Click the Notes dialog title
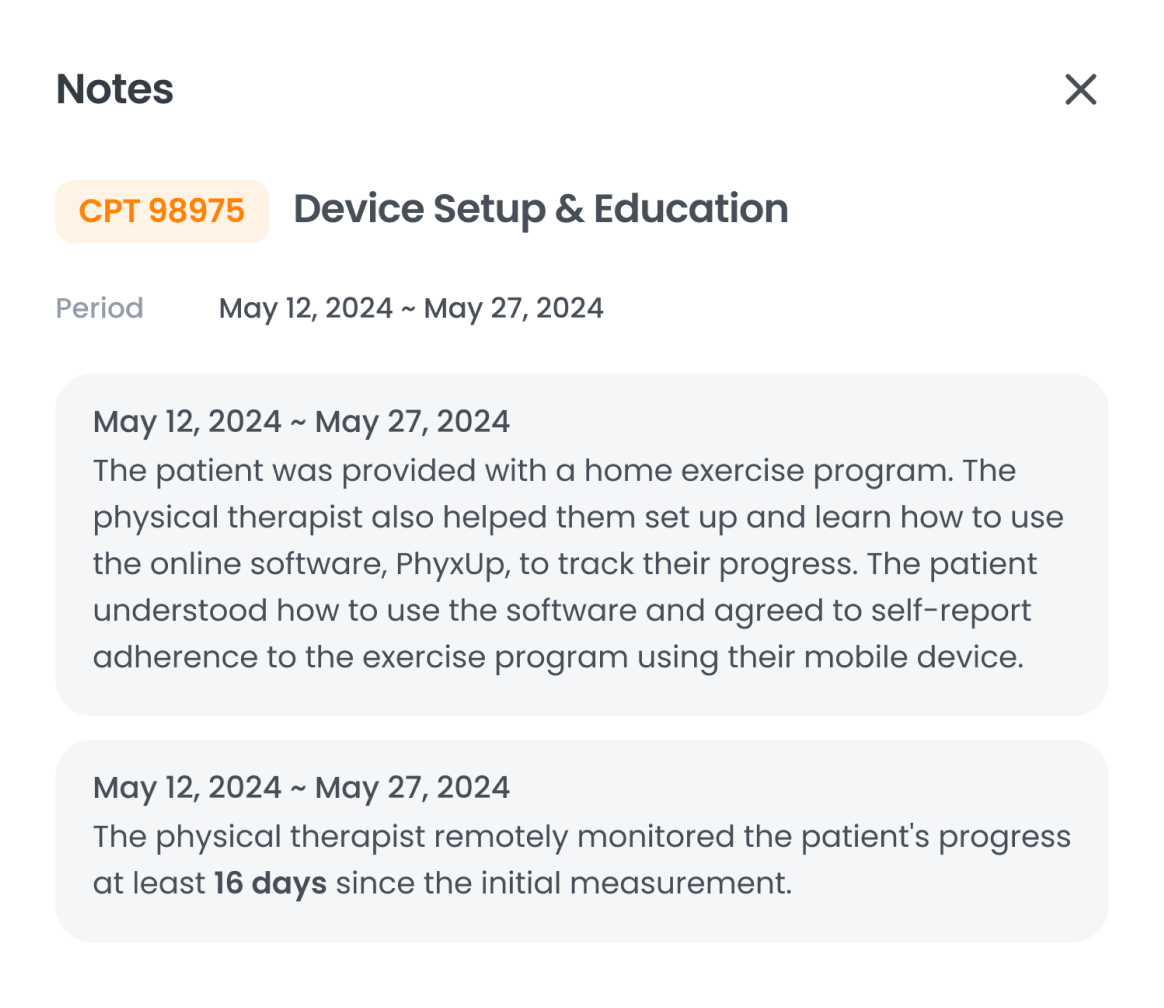This screenshot has height=1008, width=1164. 115,89
